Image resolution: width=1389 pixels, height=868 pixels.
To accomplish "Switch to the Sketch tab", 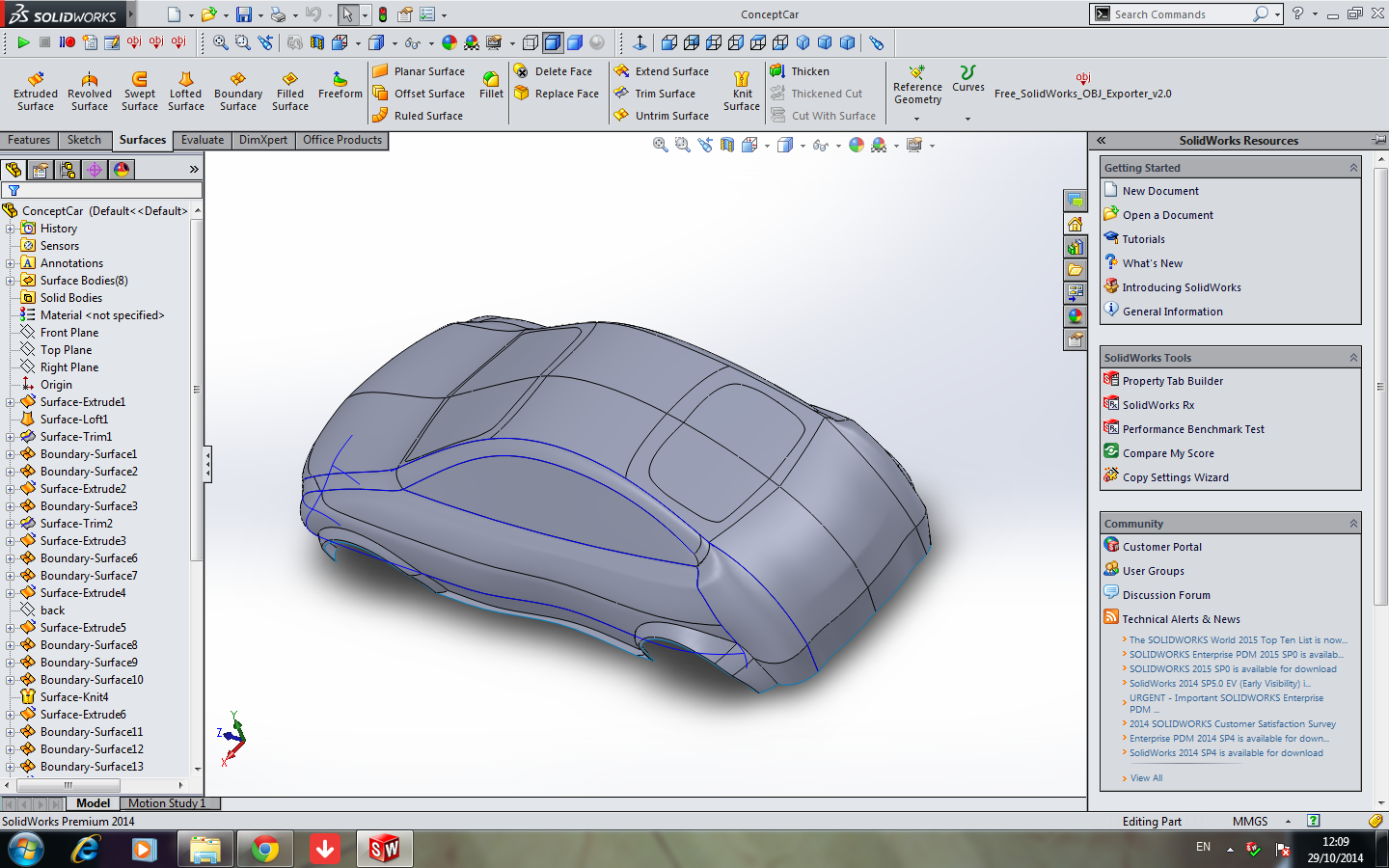I will click(x=84, y=140).
